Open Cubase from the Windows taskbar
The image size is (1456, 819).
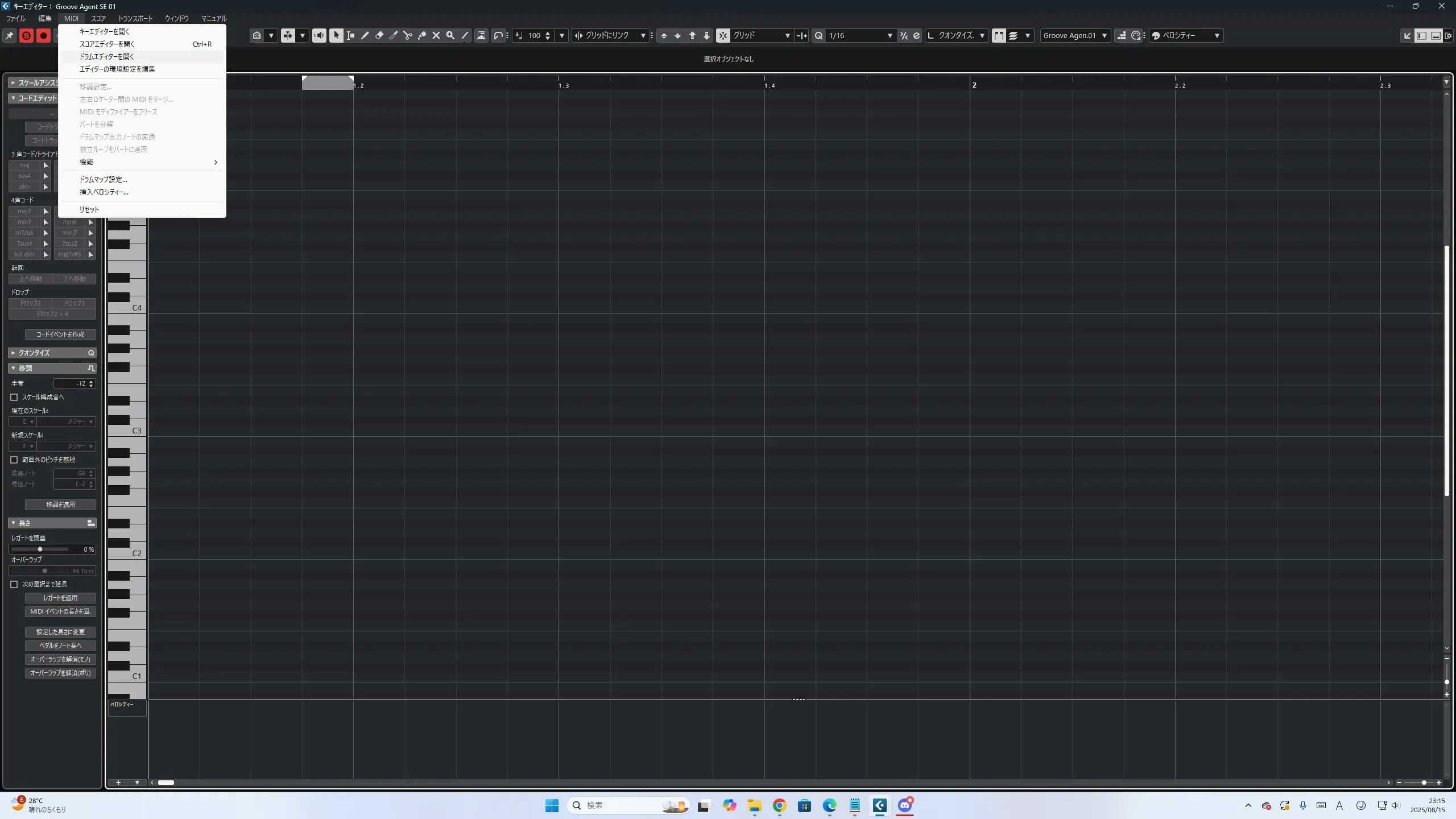[880, 805]
